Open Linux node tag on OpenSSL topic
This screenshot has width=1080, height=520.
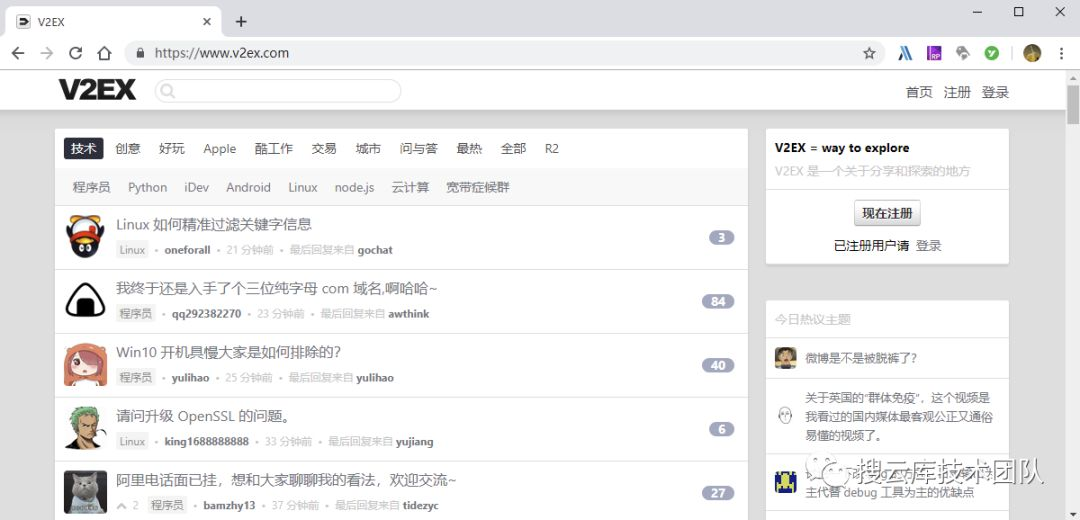tap(132, 441)
